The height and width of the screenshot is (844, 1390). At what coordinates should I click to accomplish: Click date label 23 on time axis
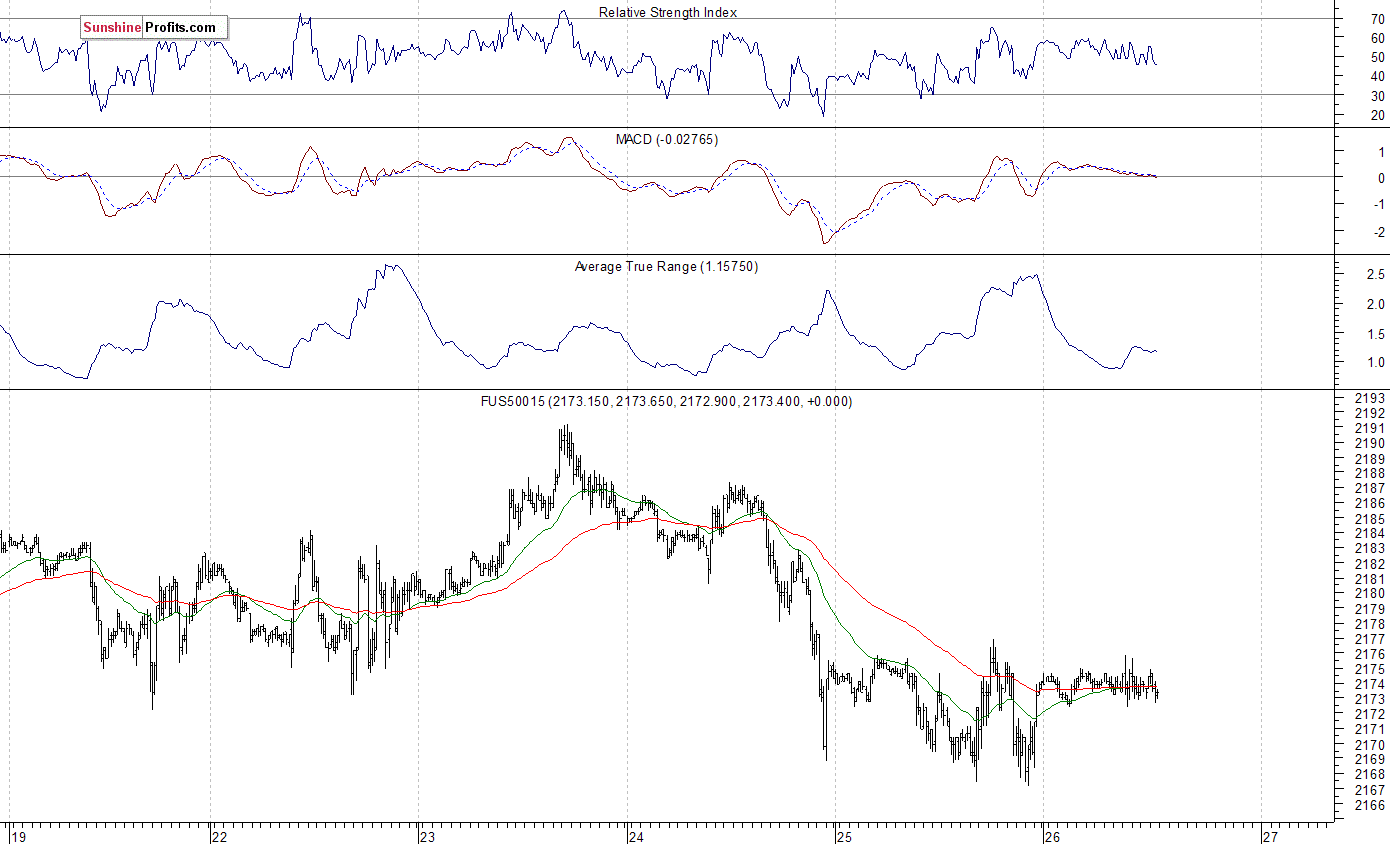pos(429,836)
